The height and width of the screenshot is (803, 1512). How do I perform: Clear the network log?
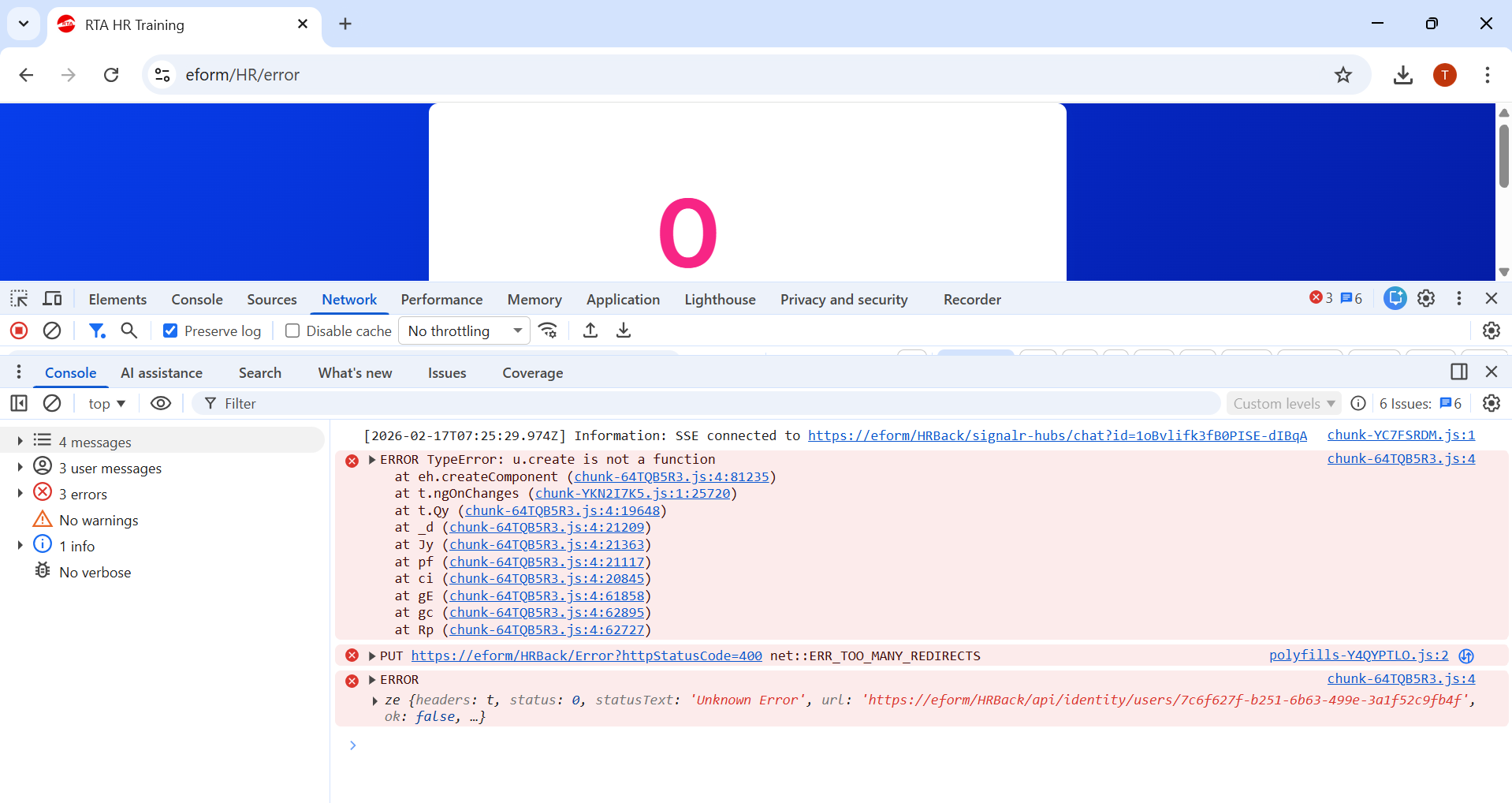(x=52, y=331)
